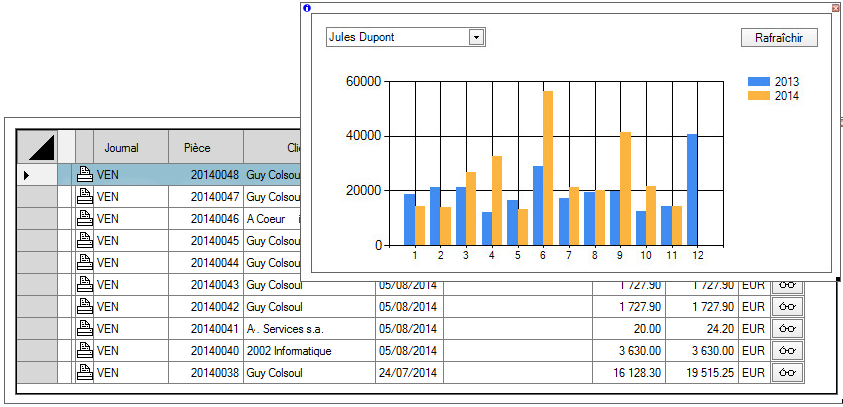This screenshot has width=843, height=407.
Task: Click the glasses button on 2002 Informatique row
Action: pos(787,350)
